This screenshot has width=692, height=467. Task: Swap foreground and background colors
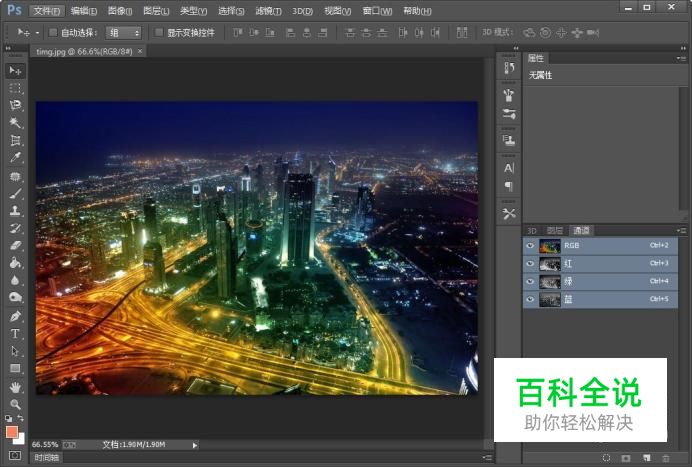[20, 418]
